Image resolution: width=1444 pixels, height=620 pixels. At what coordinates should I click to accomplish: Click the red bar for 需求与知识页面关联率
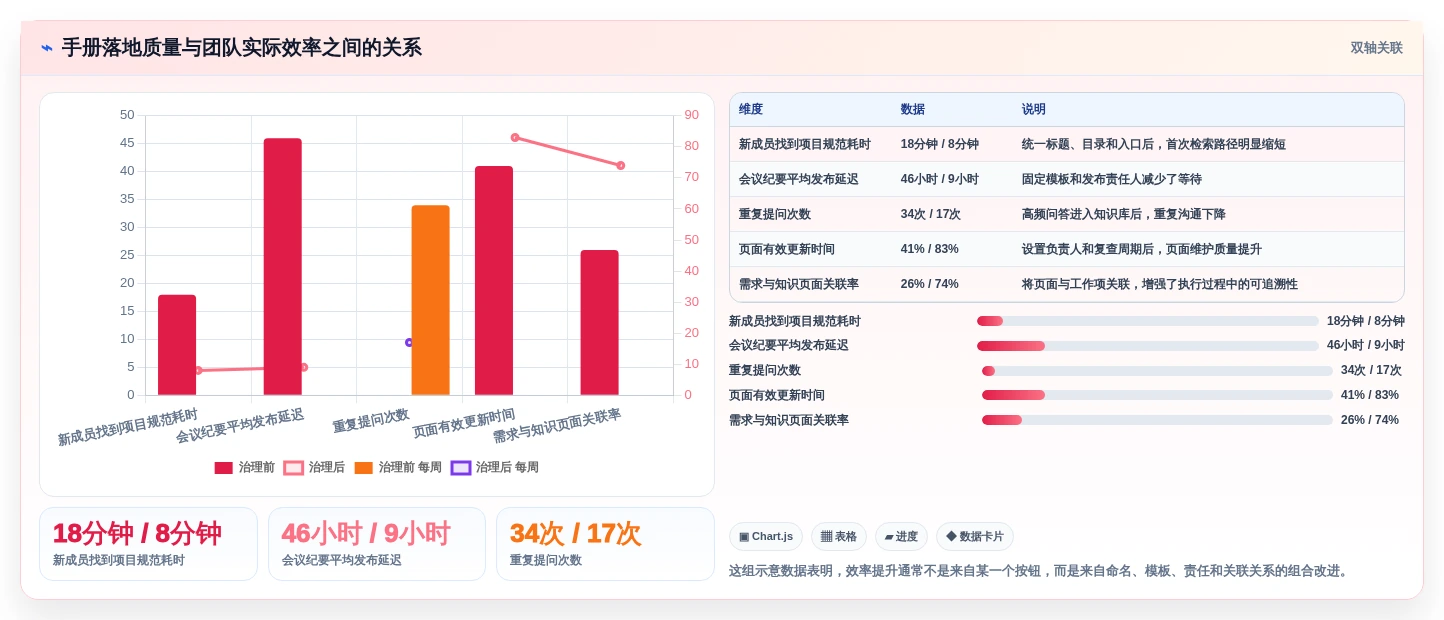pyautogui.click(x=600, y=323)
